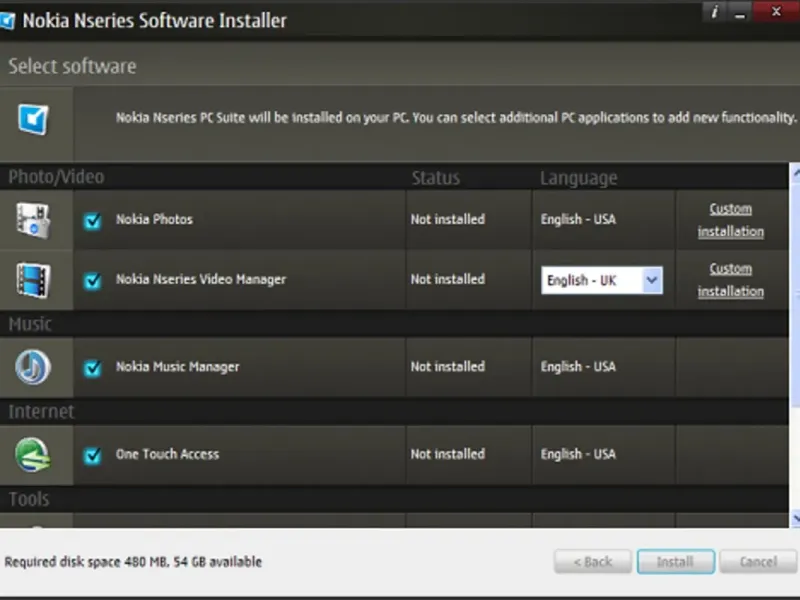800x600 pixels.
Task: Click the Music category header
Action: (x=30, y=324)
